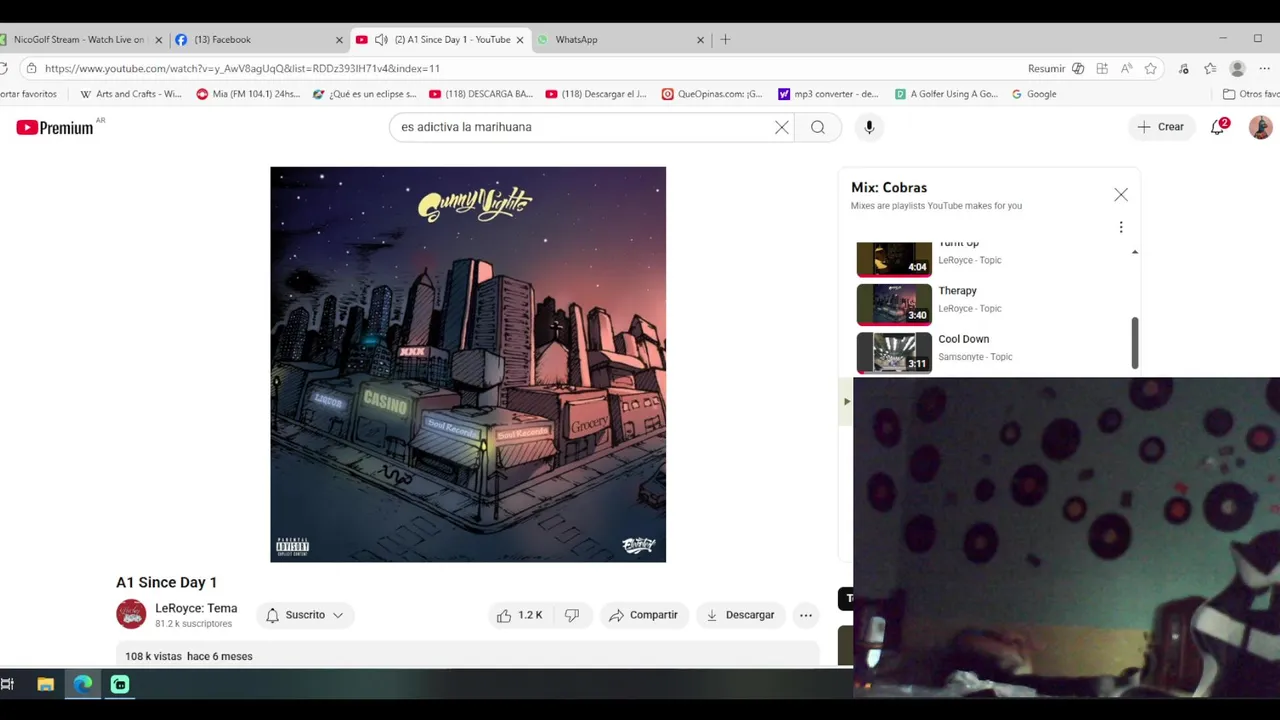Image resolution: width=1280 pixels, height=720 pixels.
Task: Start voice search with the microphone
Action: pos(869,127)
